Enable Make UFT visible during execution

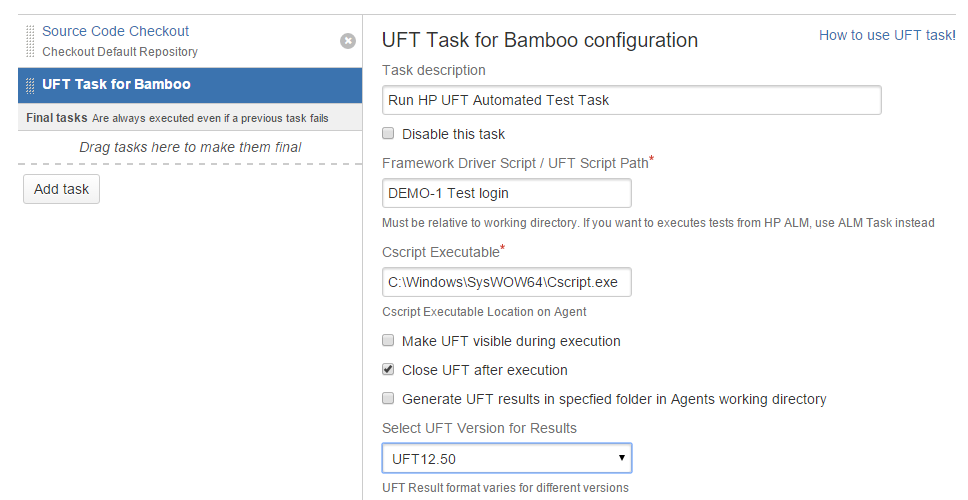(x=388, y=341)
